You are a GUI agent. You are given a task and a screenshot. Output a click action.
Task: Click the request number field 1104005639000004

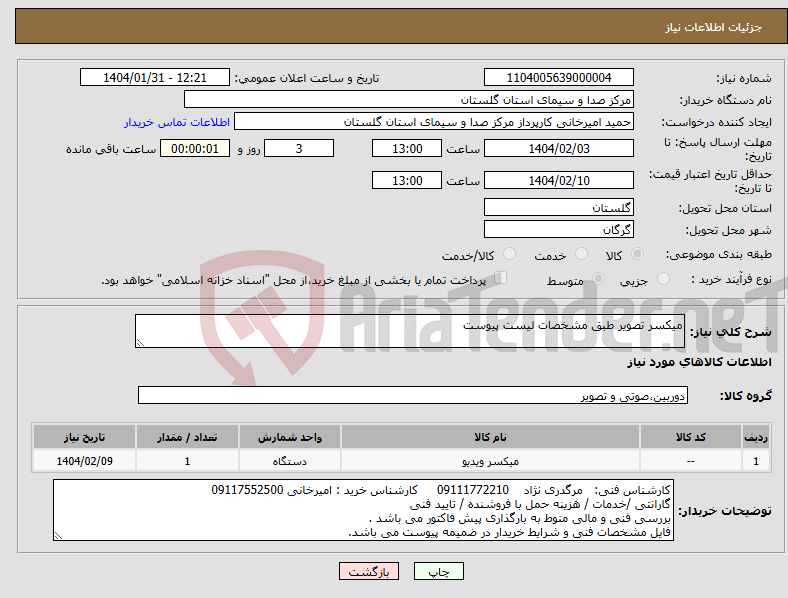[558, 78]
